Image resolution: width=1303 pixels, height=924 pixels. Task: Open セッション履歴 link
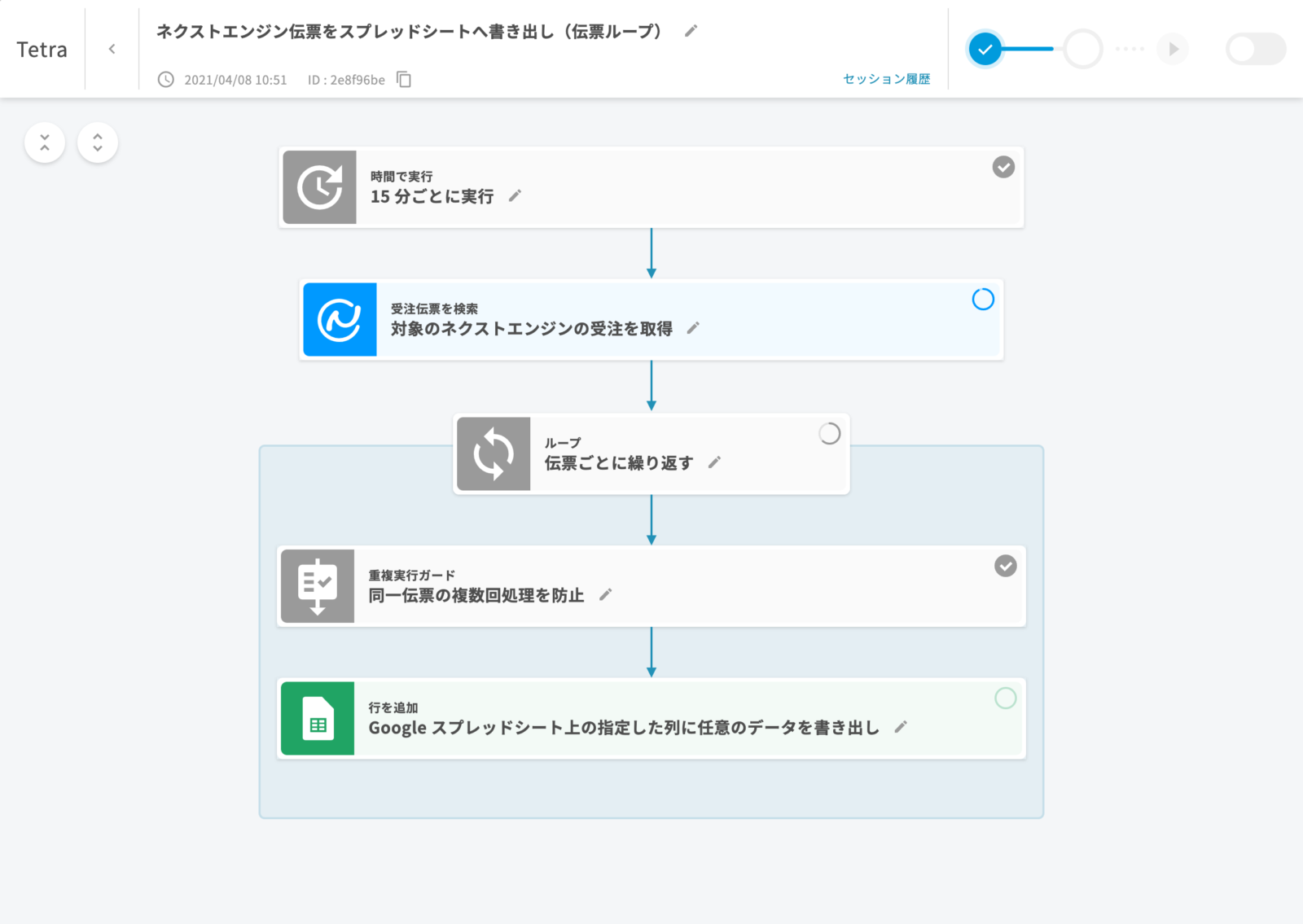pyautogui.click(x=886, y=79)
